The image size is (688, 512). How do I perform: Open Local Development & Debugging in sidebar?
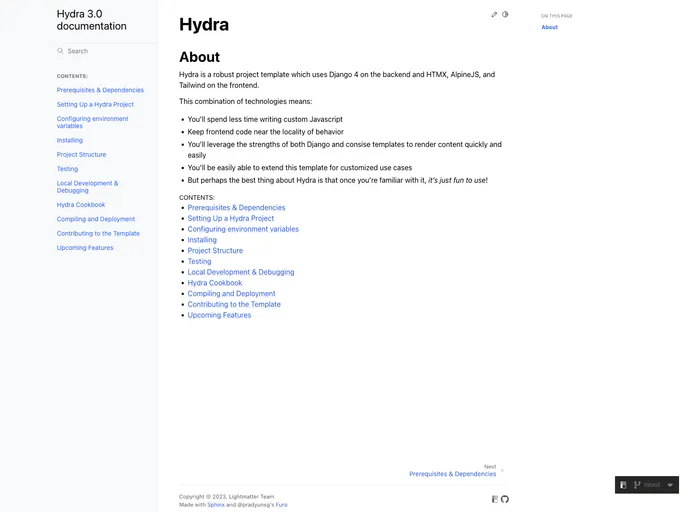[x=87, y=186]
